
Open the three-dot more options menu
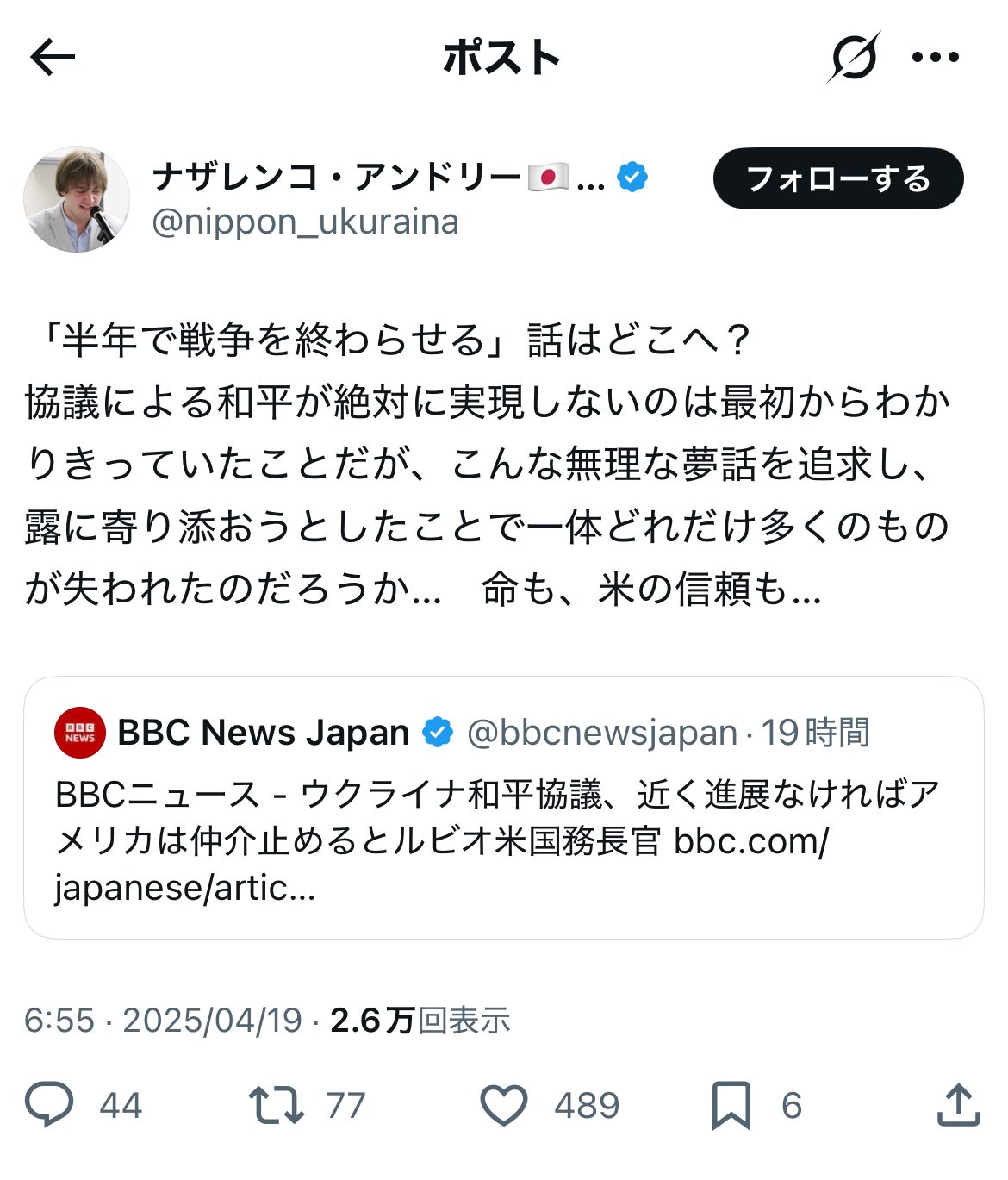[935, 58]
